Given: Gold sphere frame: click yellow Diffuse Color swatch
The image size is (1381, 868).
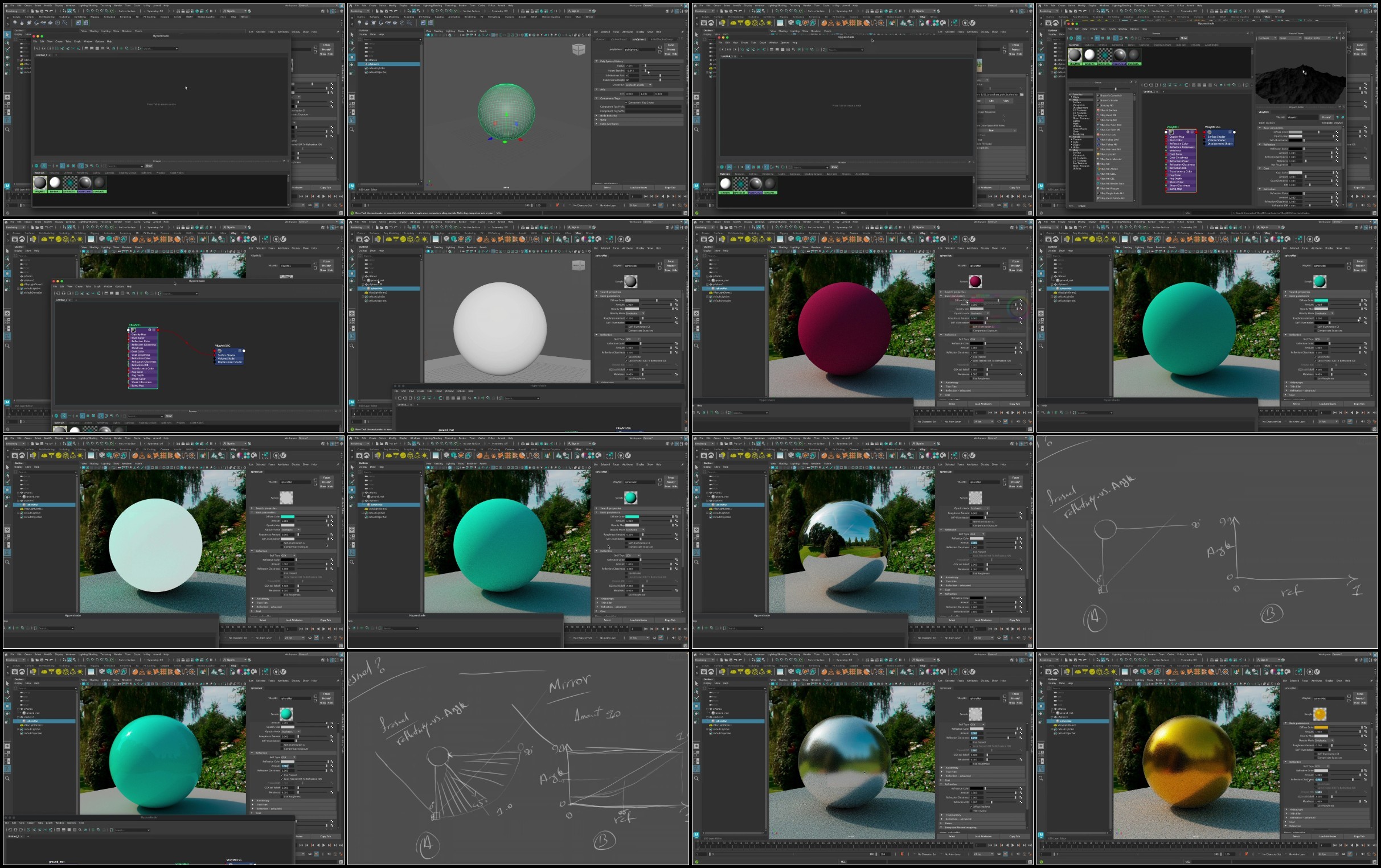Looking at the screenshot, I should tap(1321, 727).
